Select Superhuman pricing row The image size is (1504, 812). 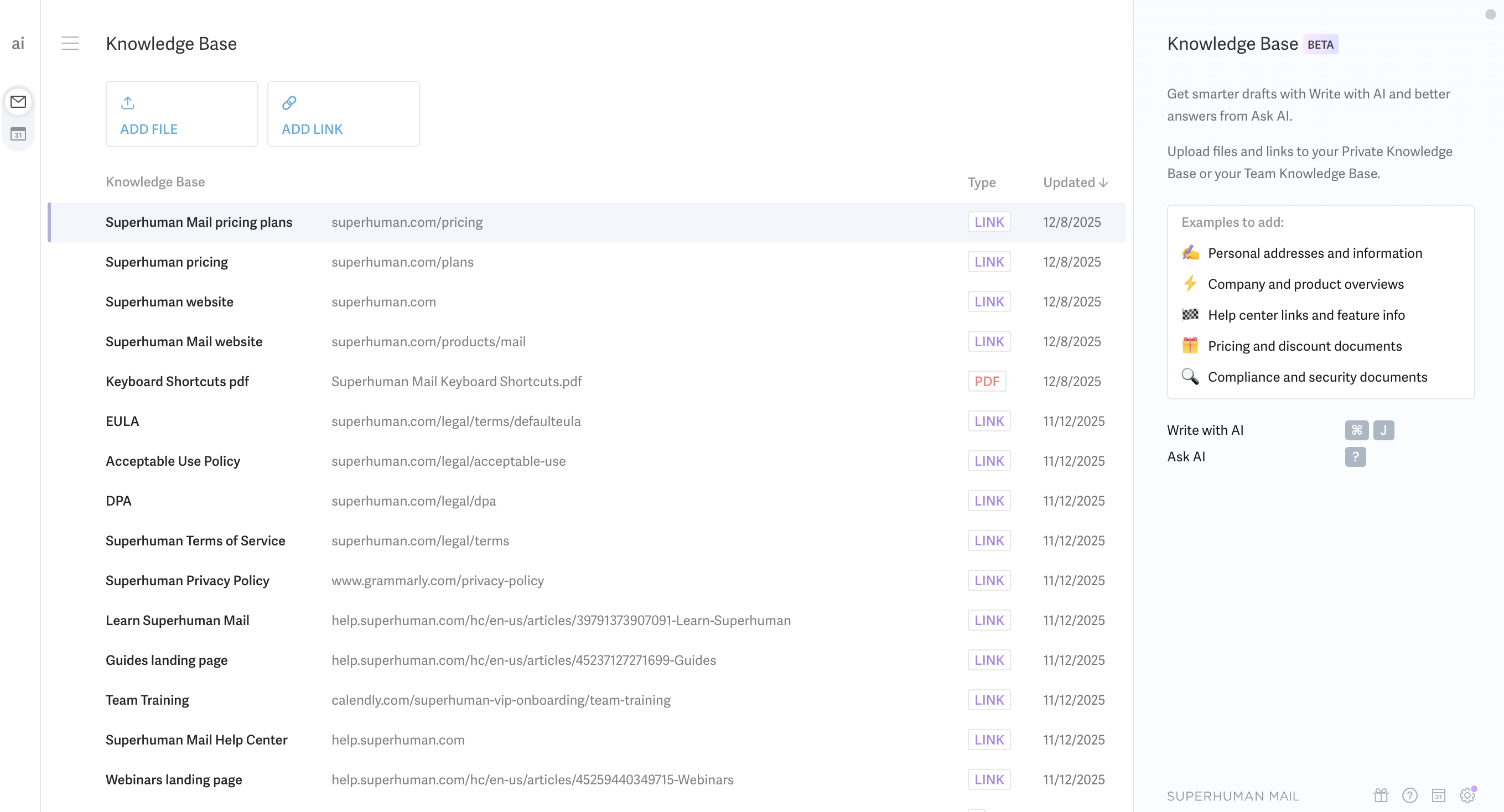click(x=586, y=262)
